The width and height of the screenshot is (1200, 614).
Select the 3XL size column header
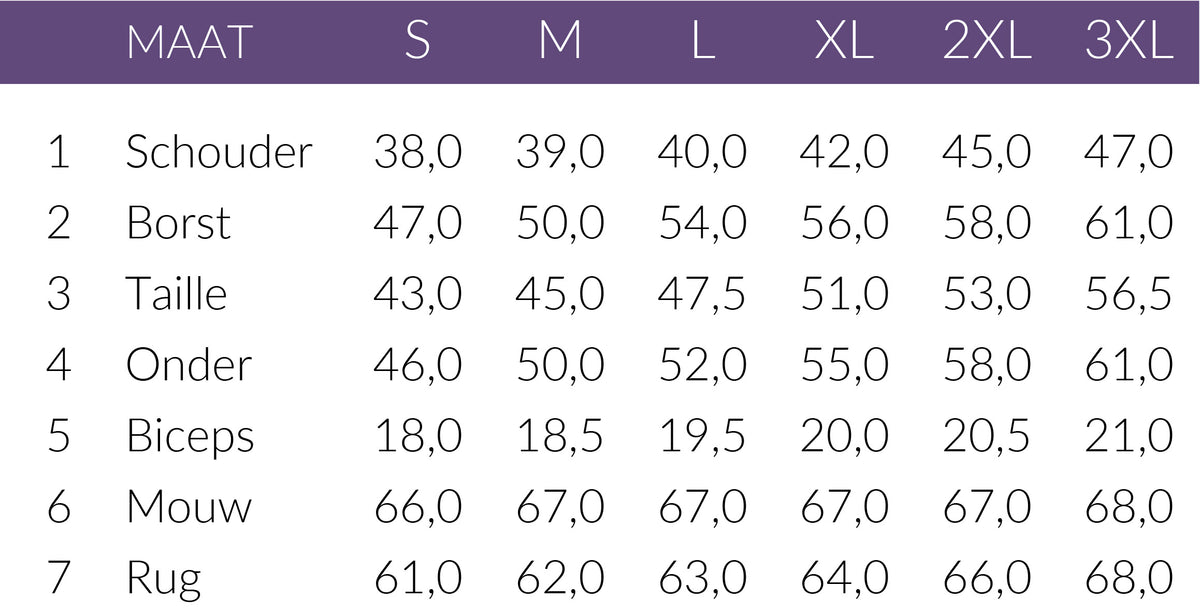[1128, 43]
